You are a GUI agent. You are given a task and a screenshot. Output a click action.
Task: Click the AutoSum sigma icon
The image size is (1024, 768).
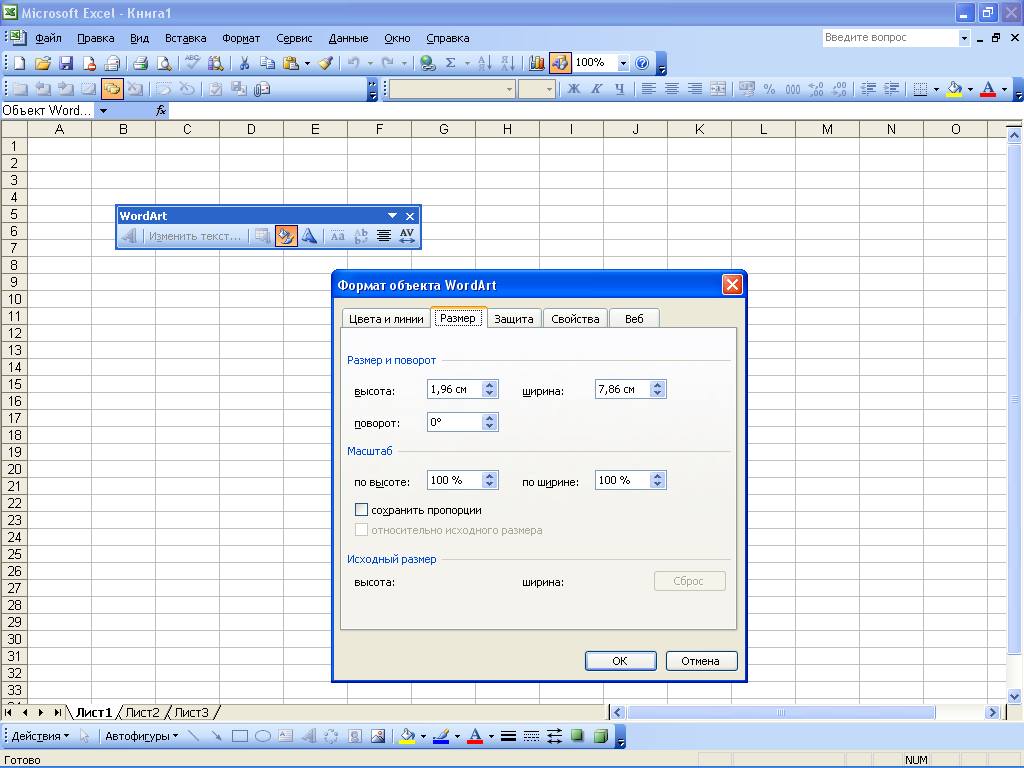[x=451, y=63]
